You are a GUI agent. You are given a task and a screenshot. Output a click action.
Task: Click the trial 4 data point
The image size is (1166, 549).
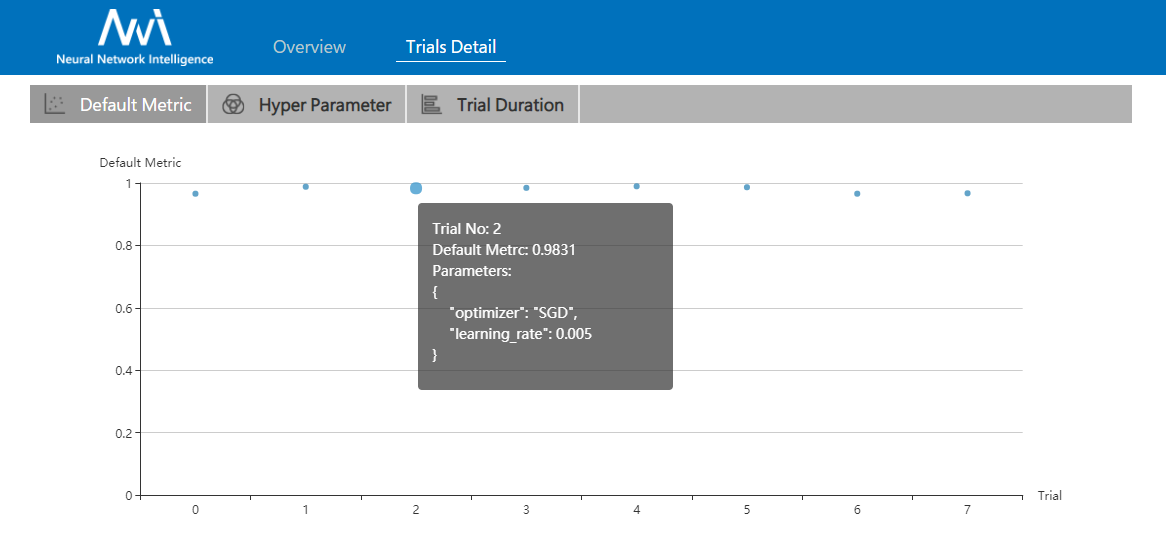click(x=637, y=186)
